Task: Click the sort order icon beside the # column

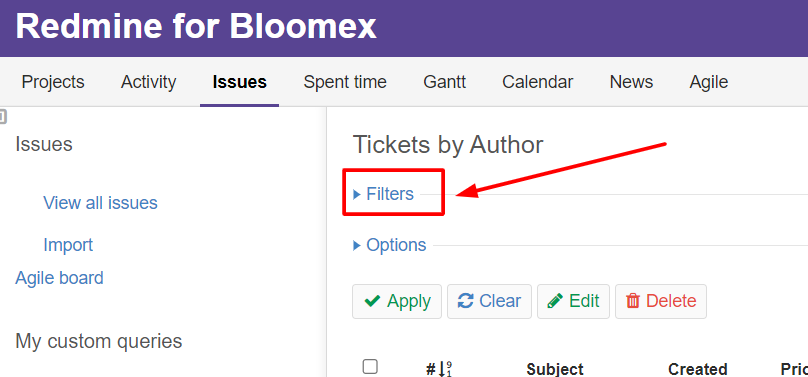Action: 445,368
